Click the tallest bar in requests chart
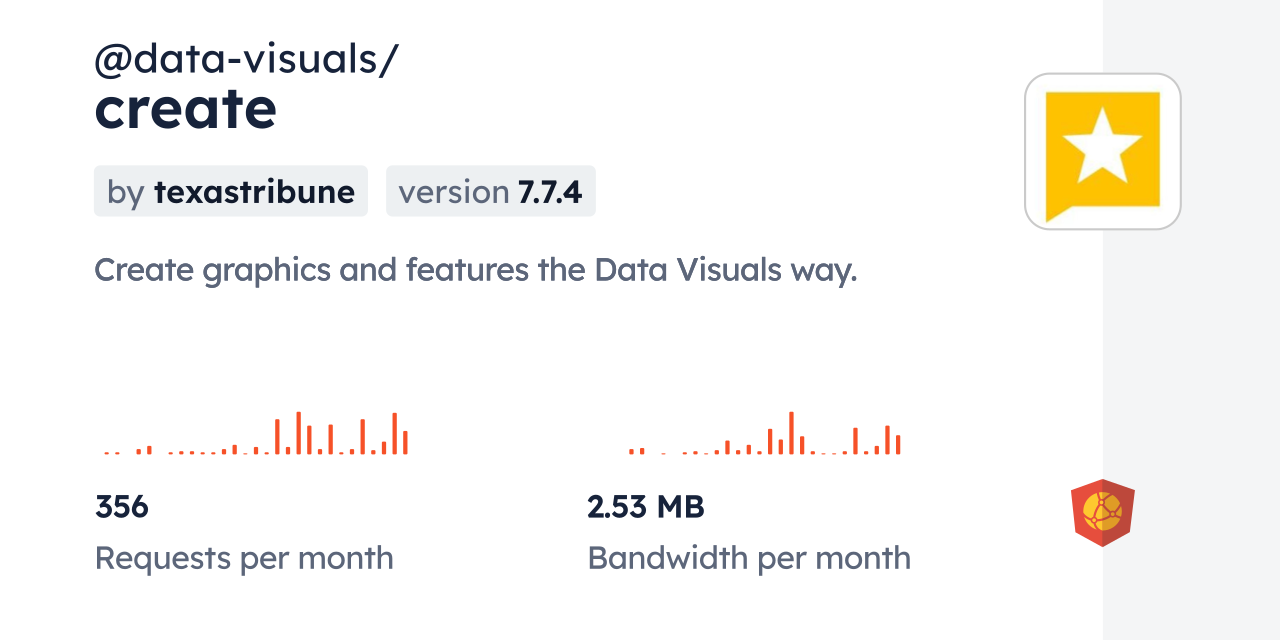The width and height of the screenshot is (1280, 640). click(x=299, y=433)
